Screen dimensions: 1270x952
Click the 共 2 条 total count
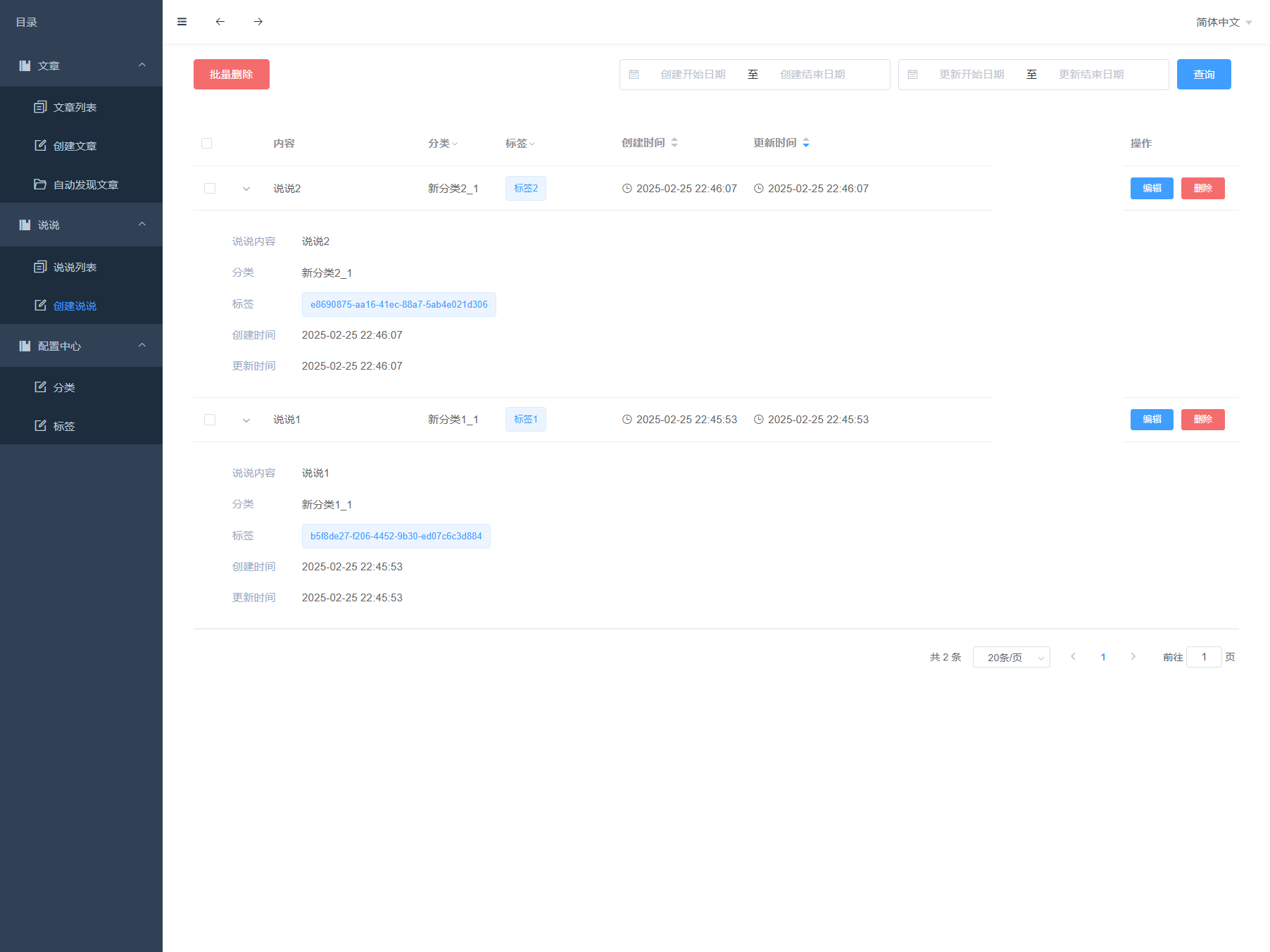coord(945,657)
